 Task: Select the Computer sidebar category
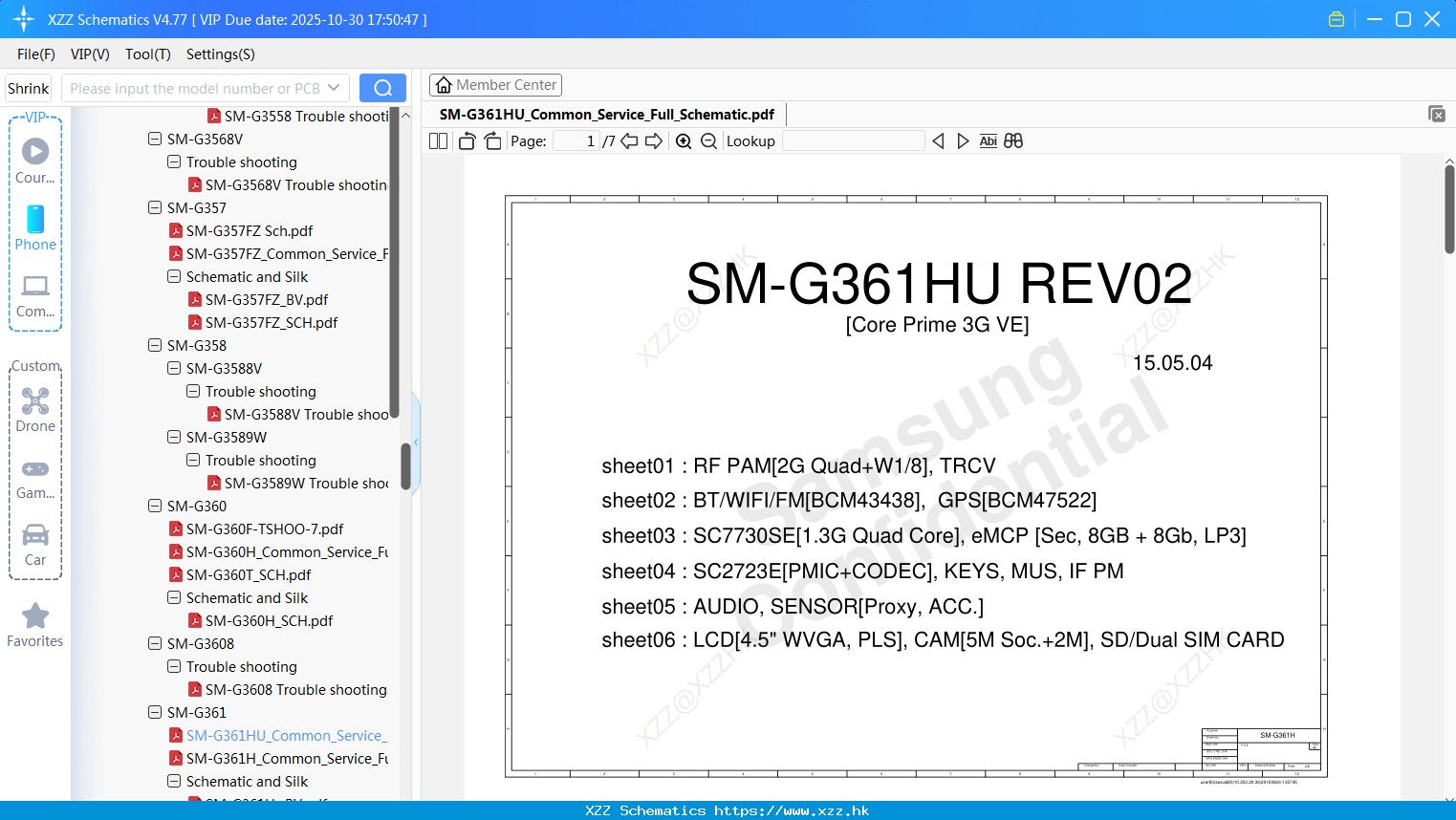pyautogui.click(x=35, y=296)
